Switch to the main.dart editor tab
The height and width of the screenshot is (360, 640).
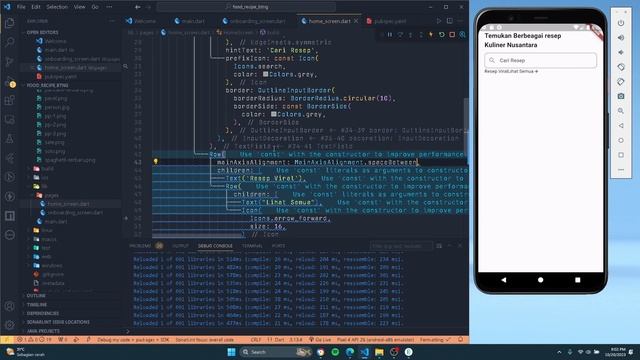190,21
